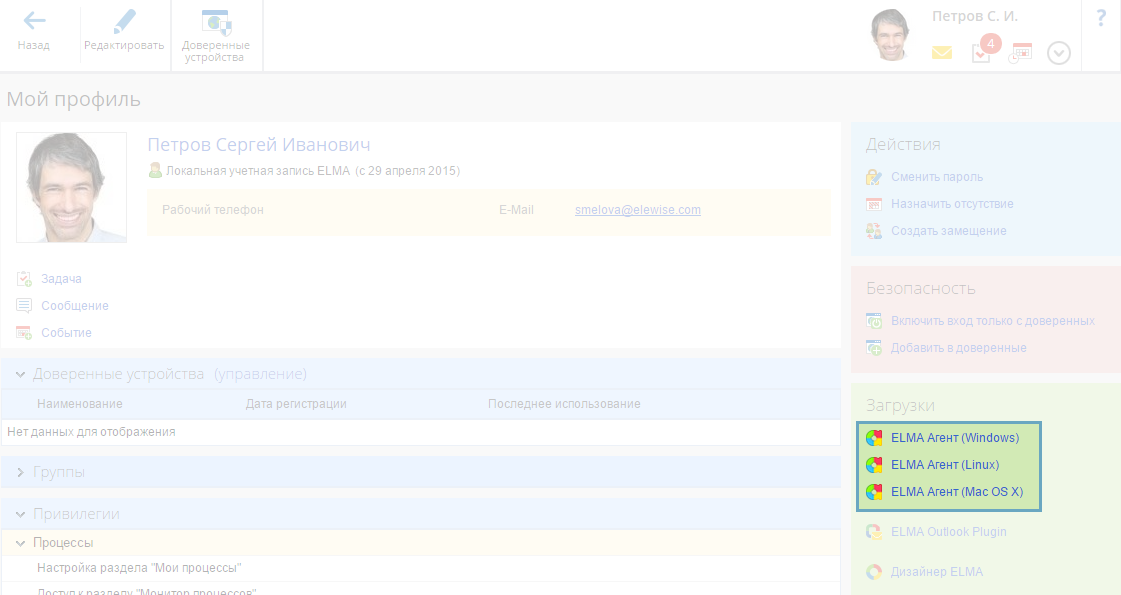Click the Создать замещение icon
This screenshot has height=595, width=1121.
[874, 231]
